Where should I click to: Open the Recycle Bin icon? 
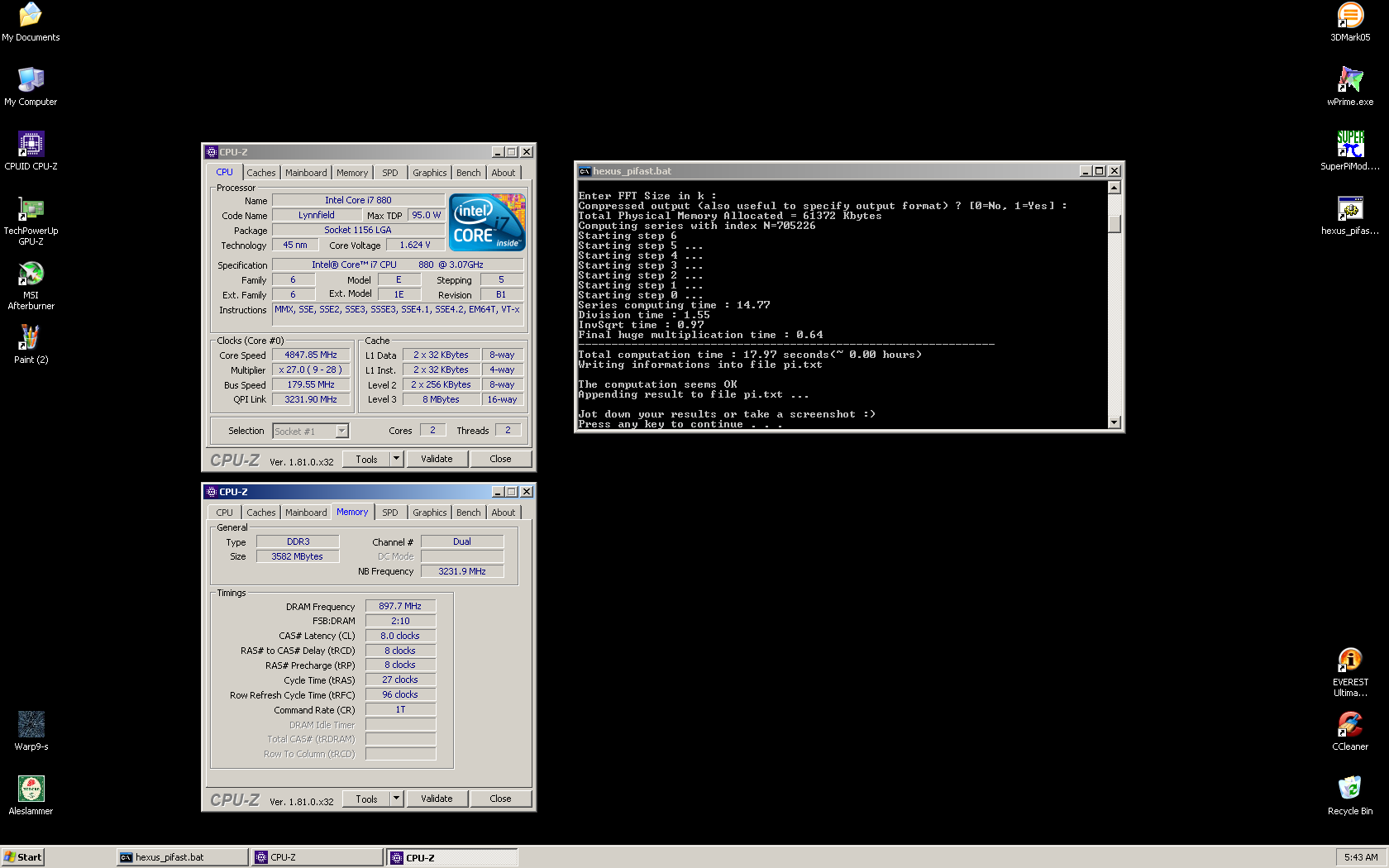[1350, 796]
